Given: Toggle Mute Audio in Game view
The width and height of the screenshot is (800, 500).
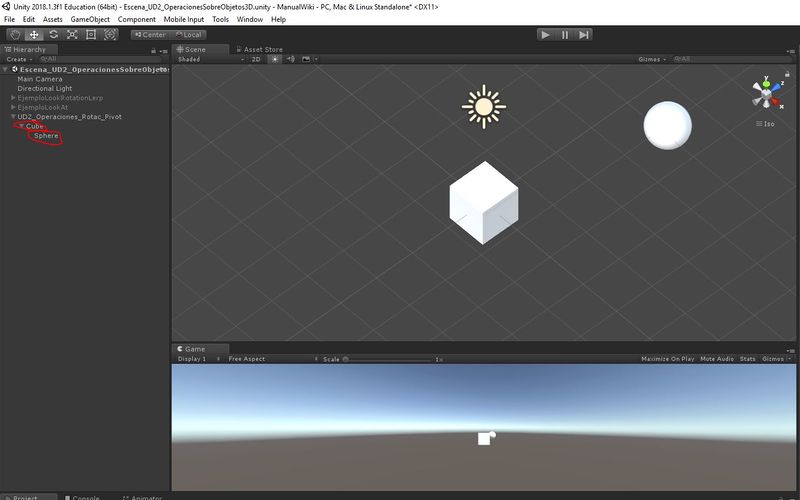Looking at the screenshot, I should 717,359.
